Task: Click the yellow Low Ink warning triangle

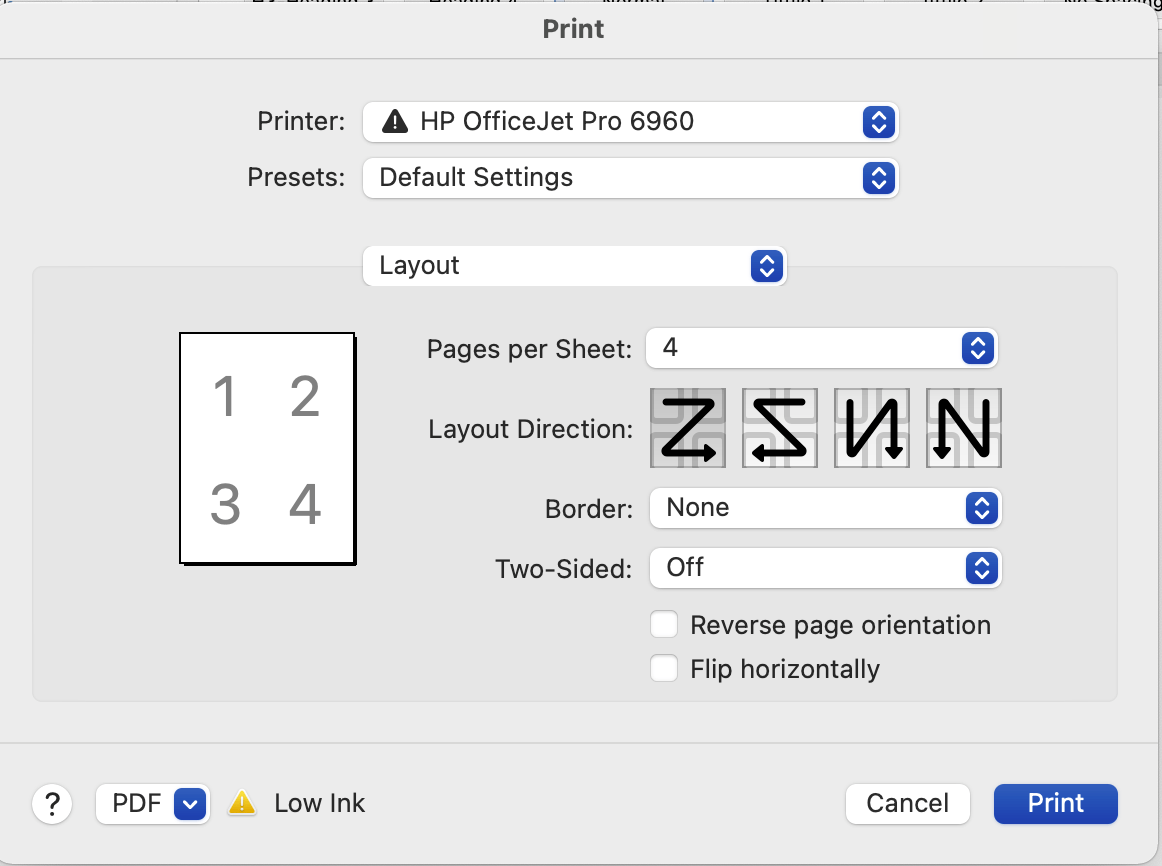Action: (x=242, y=803)
